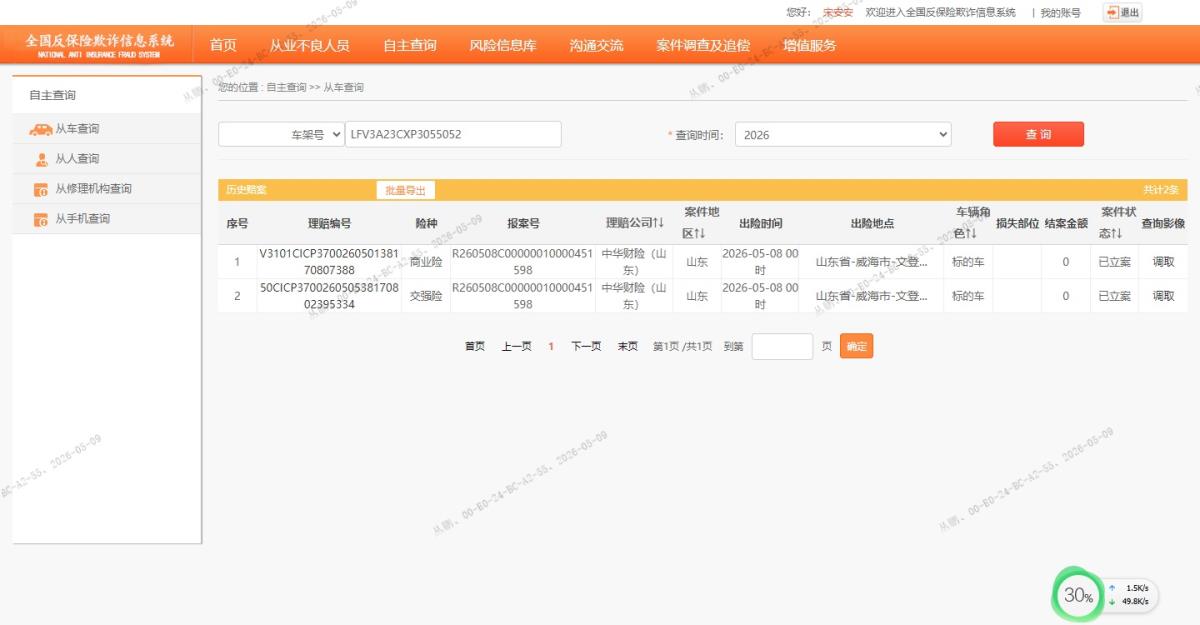Click claim number V3101CICP370026050138170807388
Image resolution: width=1200 pixels, height=625 pixels.
point(329,262)
